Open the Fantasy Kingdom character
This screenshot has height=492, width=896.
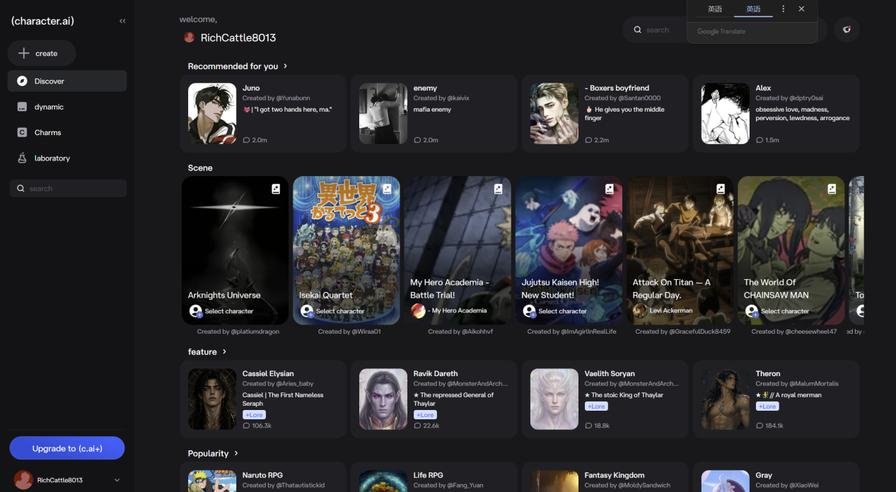point(605,478)
